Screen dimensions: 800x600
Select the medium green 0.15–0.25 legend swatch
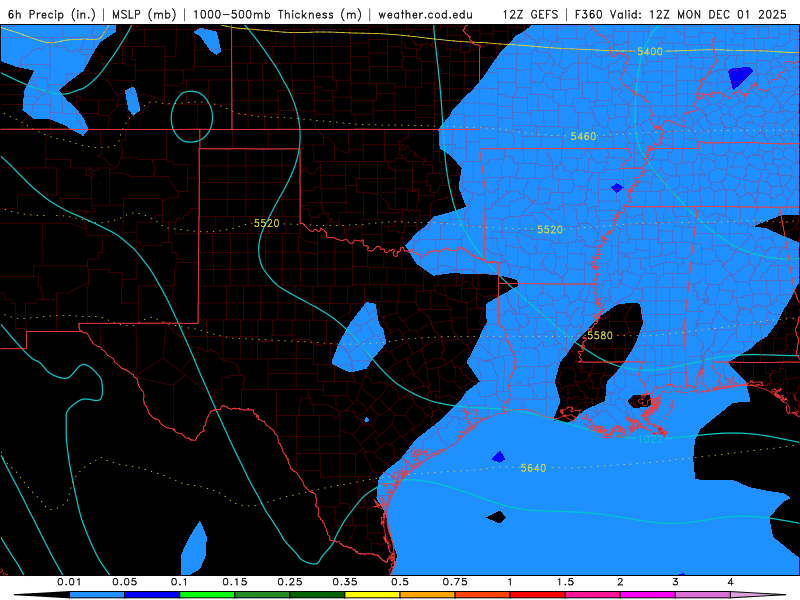pos(262,595)
